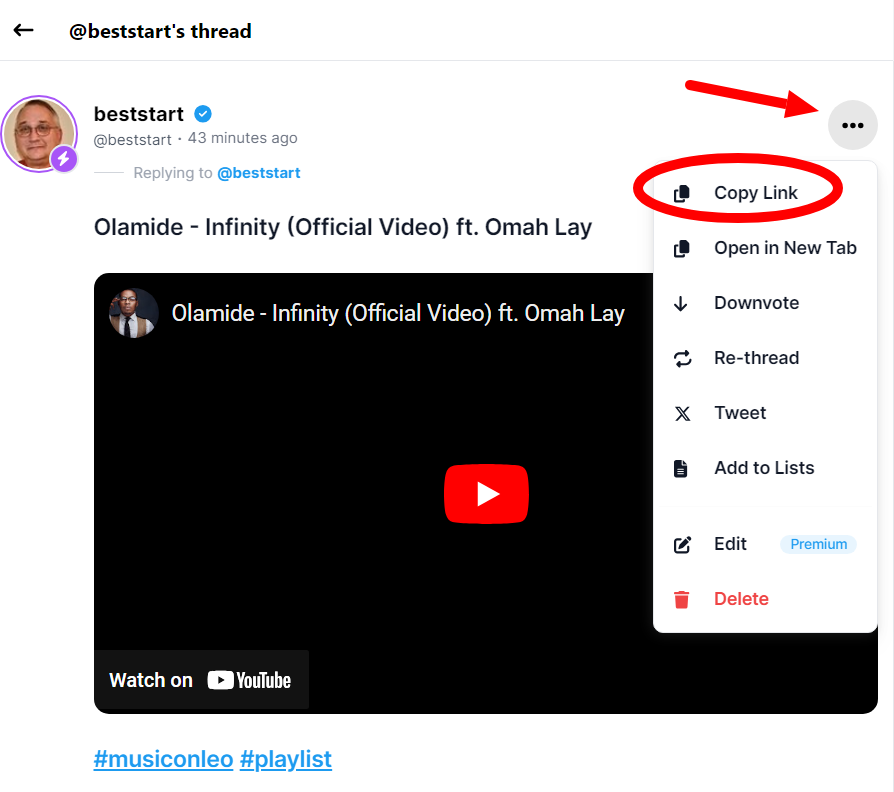Play the Olamide Infinity YouTube video
Viewport: 894px width, 792px height.
pos(486,494)
